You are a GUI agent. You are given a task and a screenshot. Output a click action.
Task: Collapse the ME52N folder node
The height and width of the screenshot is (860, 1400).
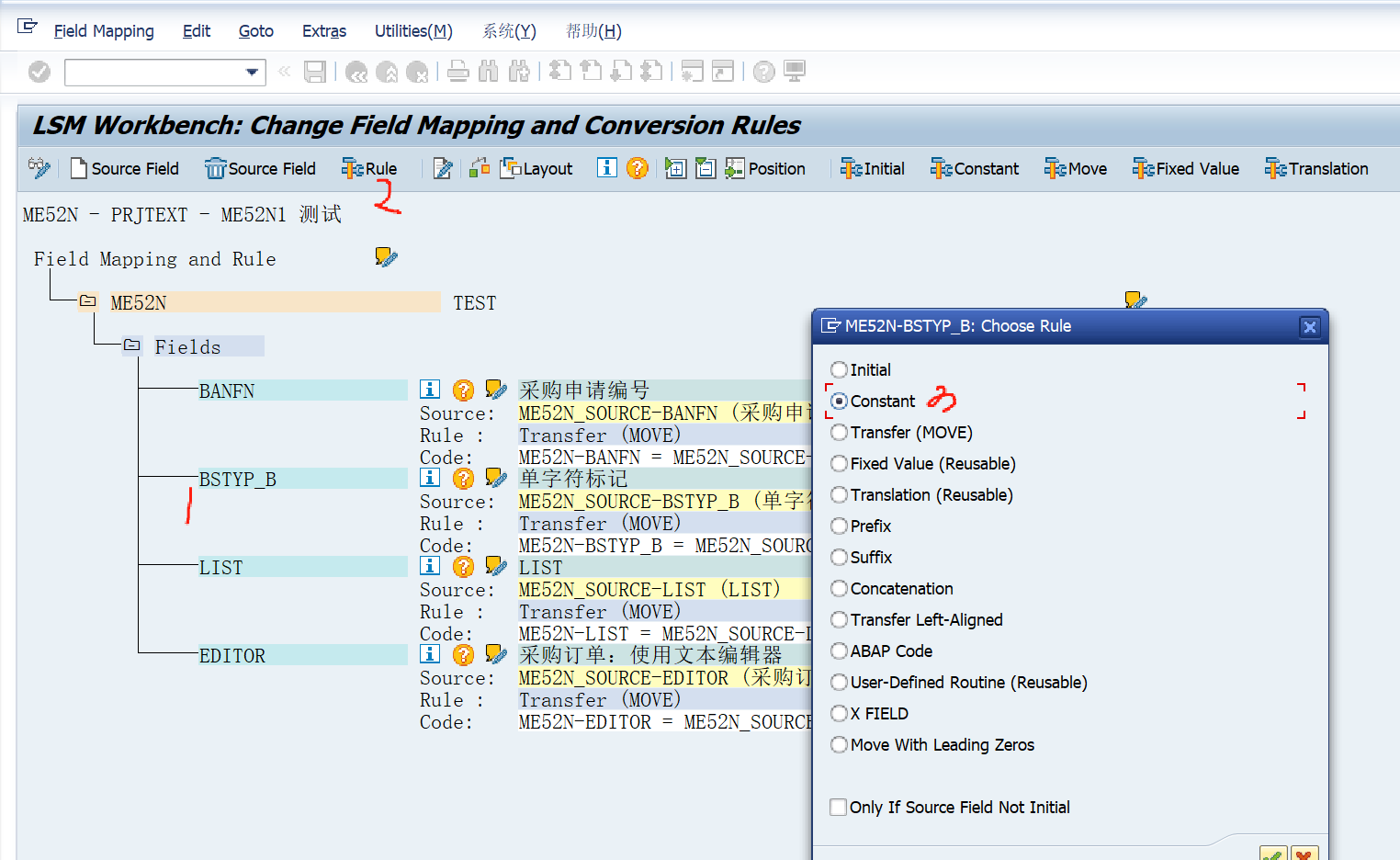pyautogui.click(x=88, y=301)
